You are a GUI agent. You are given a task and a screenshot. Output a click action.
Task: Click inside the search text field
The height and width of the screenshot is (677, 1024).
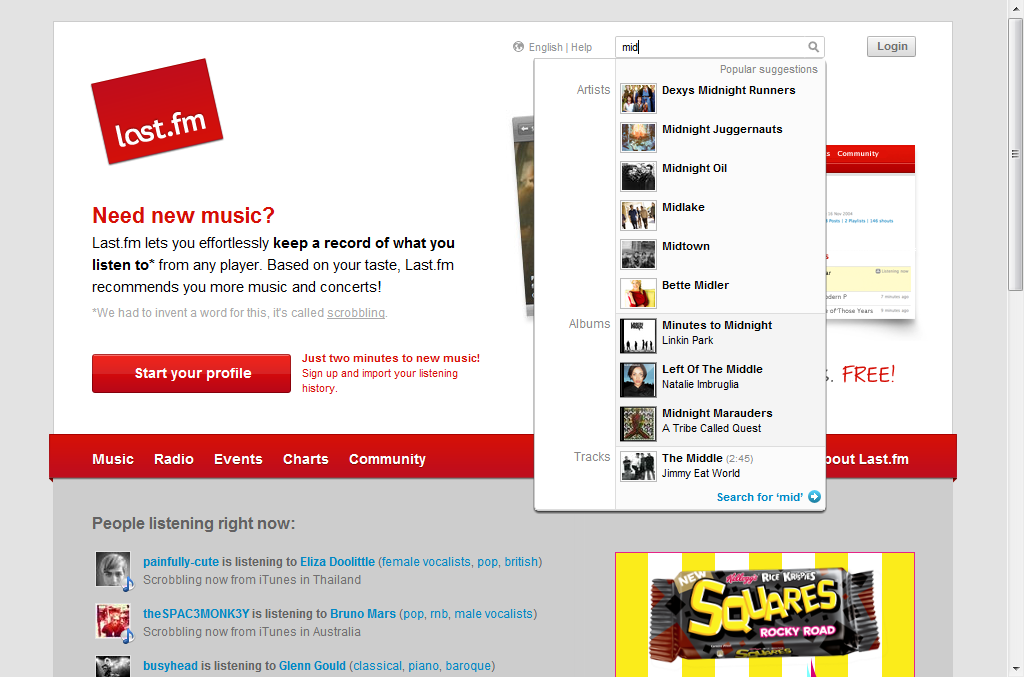click(x=712, y=47)
